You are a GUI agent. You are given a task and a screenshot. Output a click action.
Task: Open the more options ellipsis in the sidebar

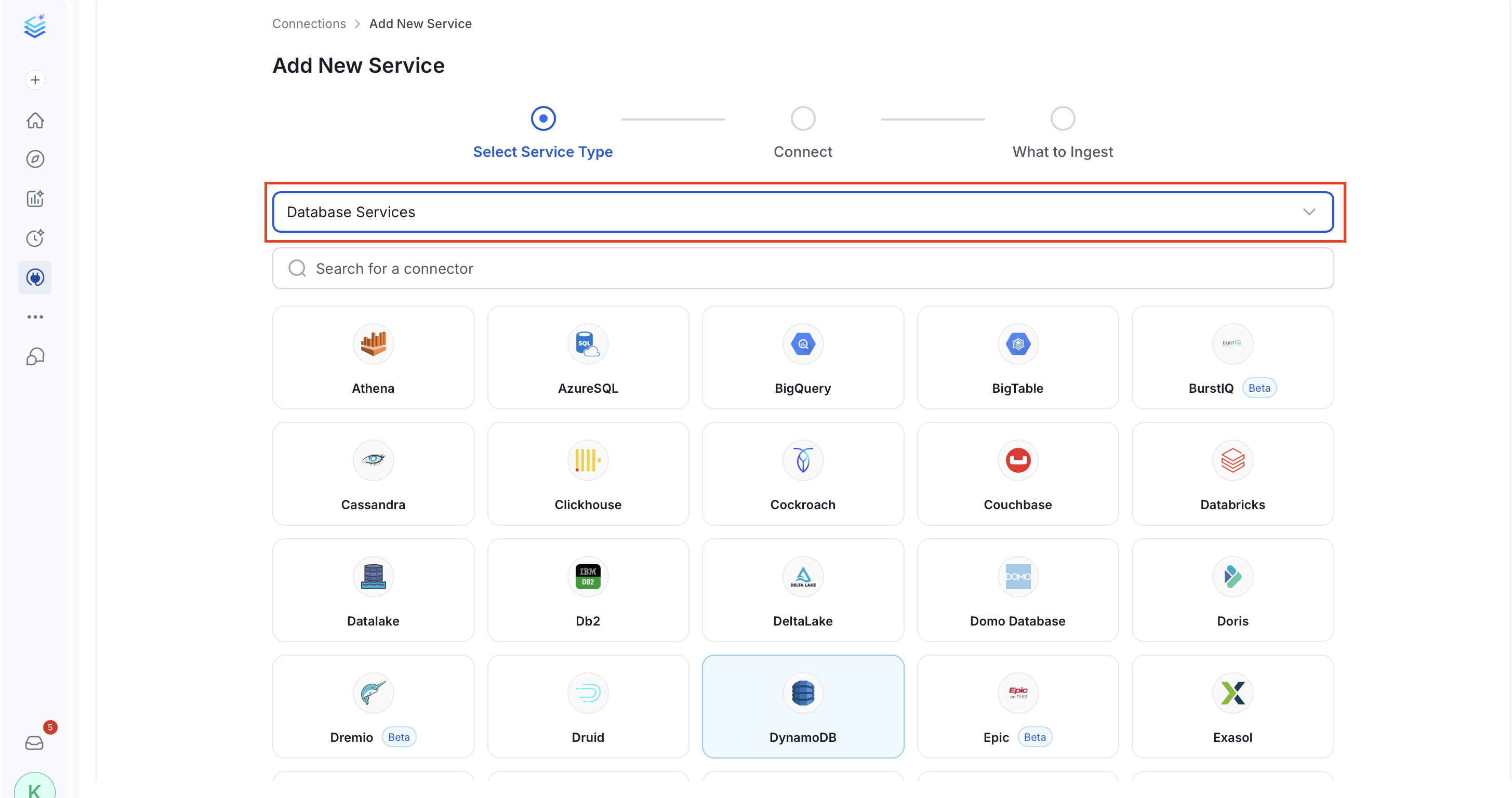(35, 317)
